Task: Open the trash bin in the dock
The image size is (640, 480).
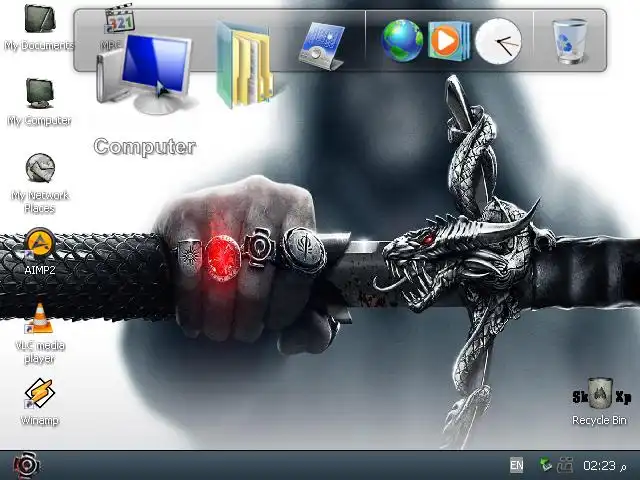Action: pyautogui.click(x=570, y=41)
